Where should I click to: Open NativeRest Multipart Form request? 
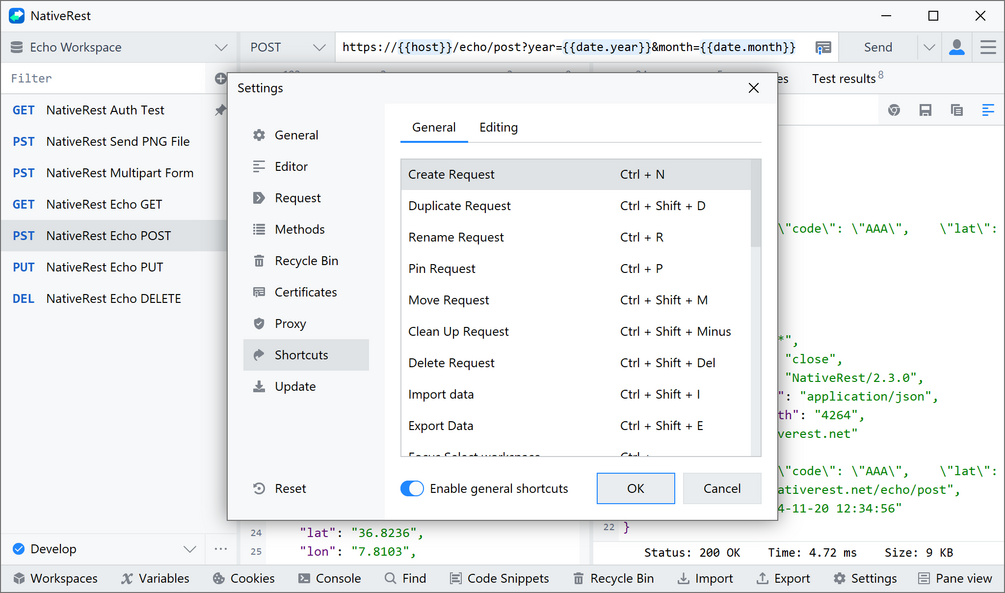(114, 173)
